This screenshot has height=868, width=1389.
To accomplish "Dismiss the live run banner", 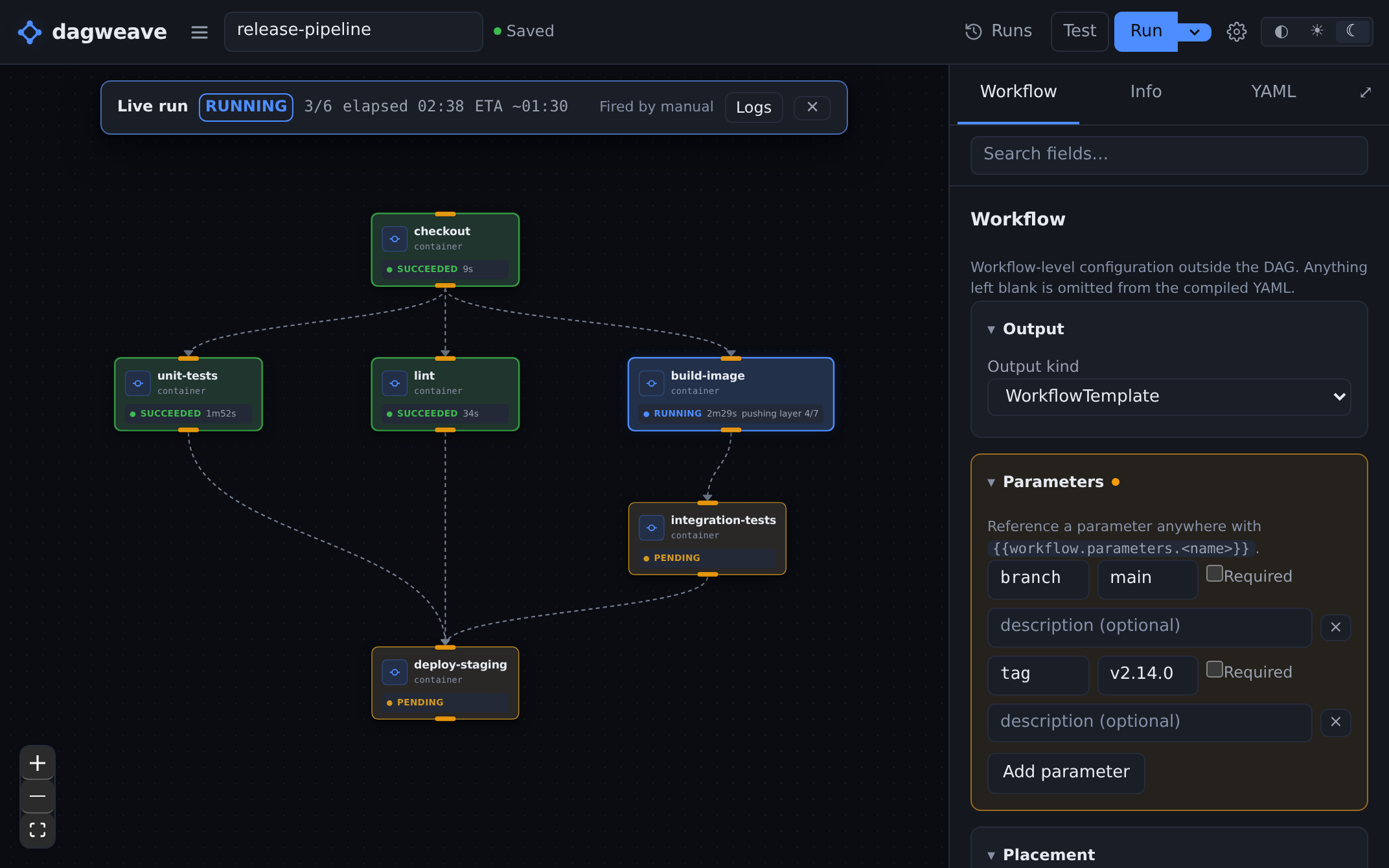I will click(x=812, y=107).
